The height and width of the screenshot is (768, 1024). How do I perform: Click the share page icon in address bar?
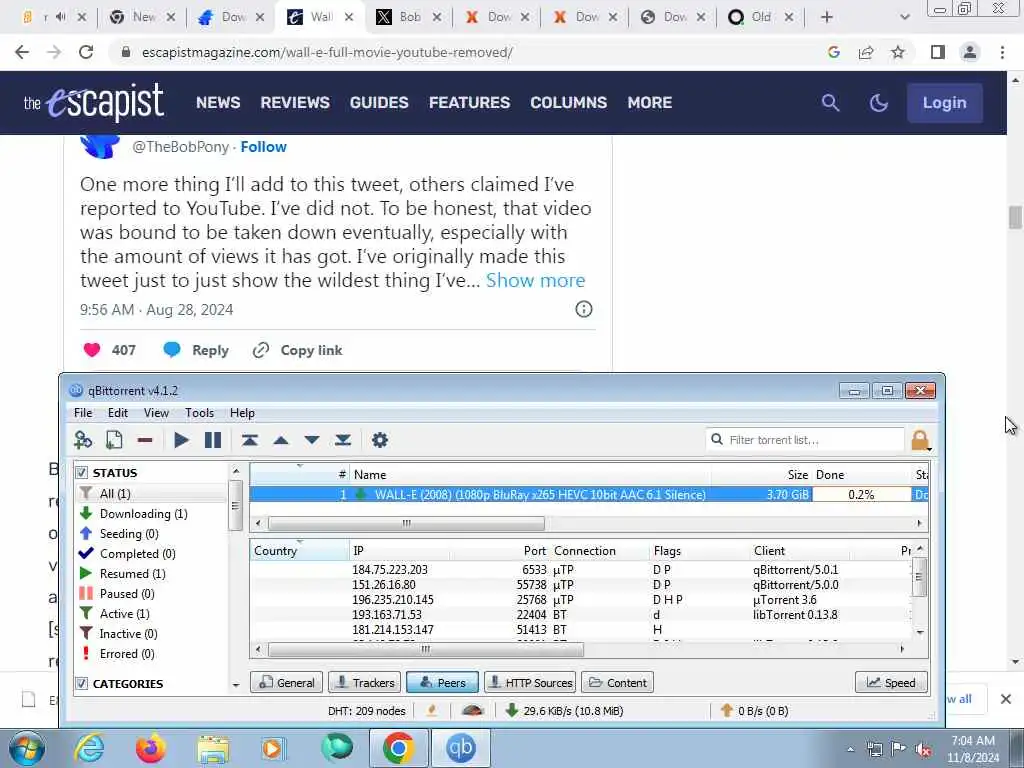pyautogui.click(x=866, y=52)
